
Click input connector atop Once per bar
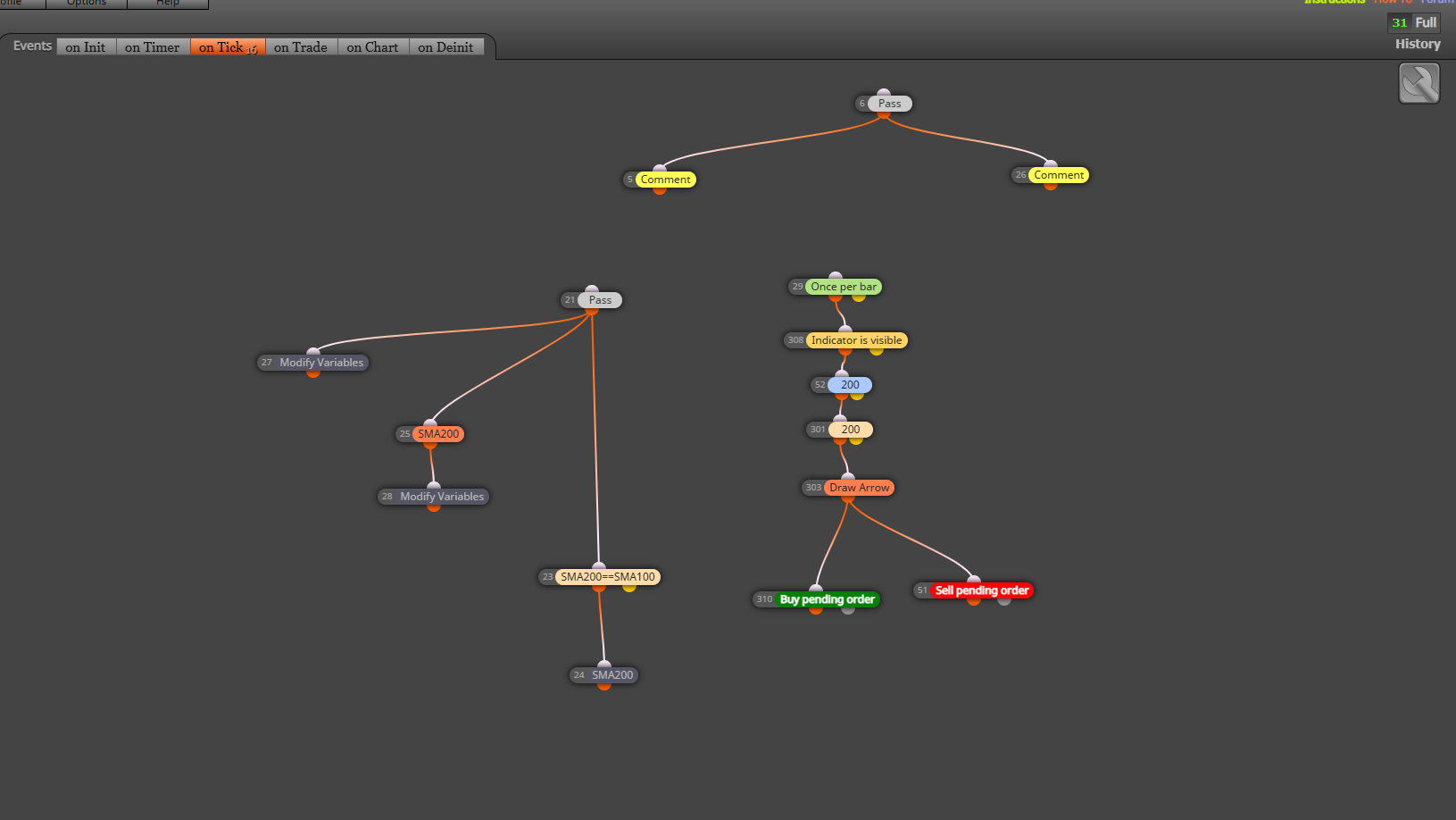coord(836,276)
